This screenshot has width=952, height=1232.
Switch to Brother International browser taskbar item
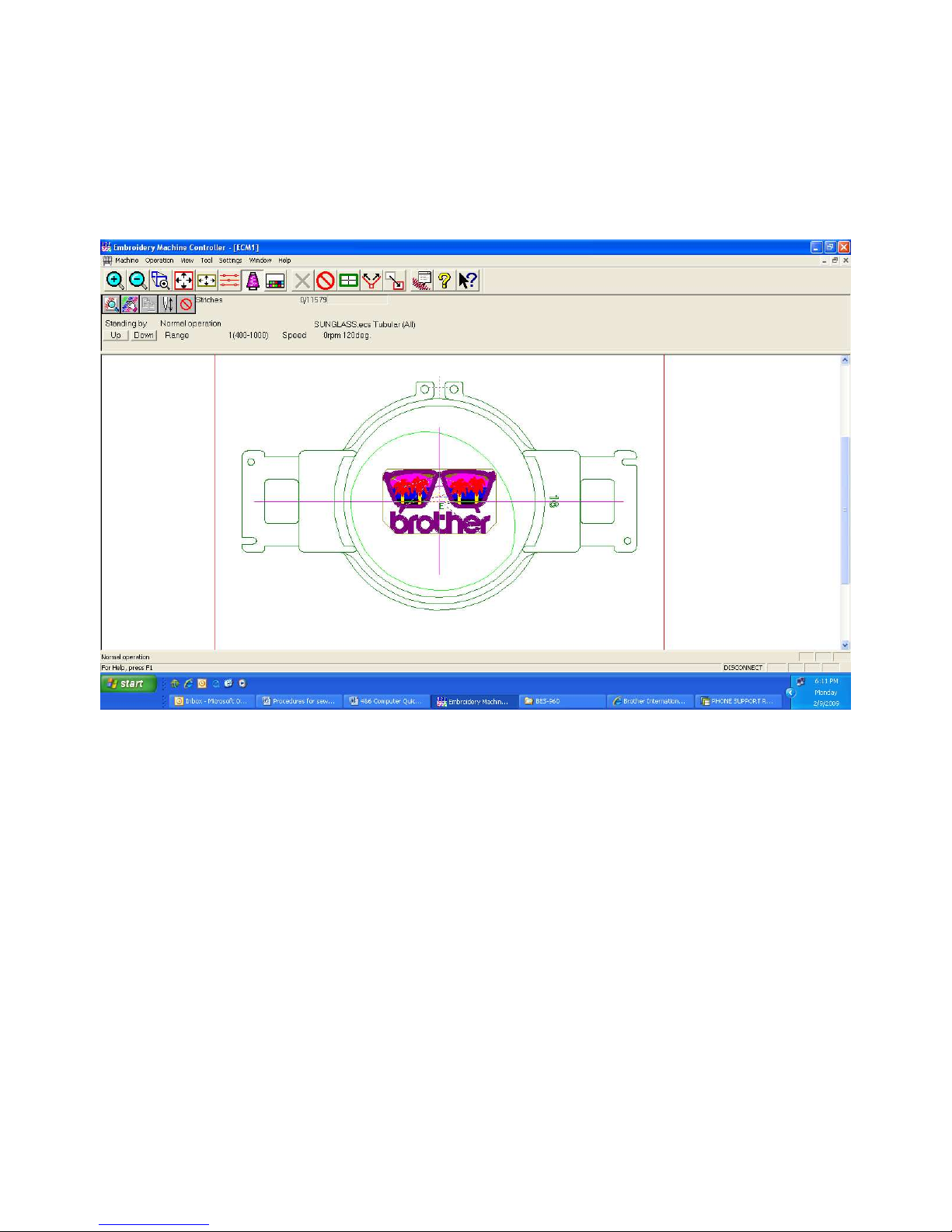click(650, 701)
